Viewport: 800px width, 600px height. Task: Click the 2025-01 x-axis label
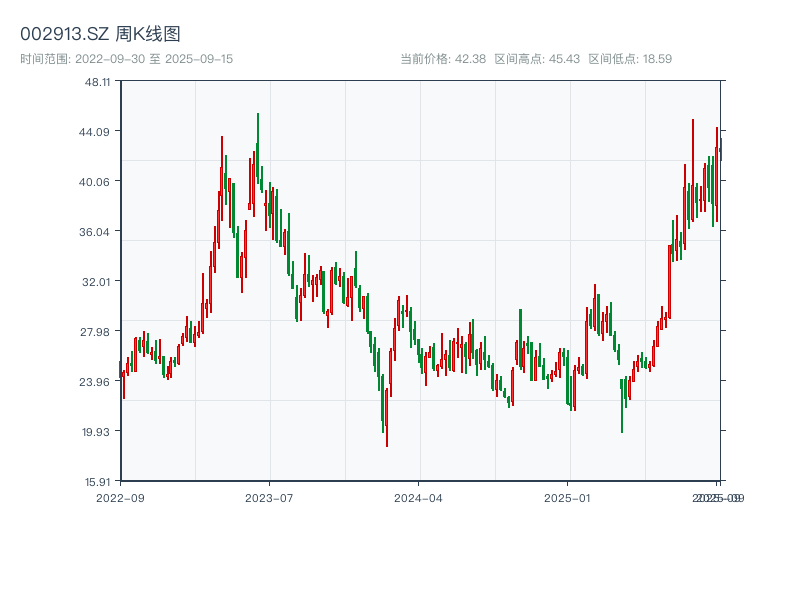point(567,498)
